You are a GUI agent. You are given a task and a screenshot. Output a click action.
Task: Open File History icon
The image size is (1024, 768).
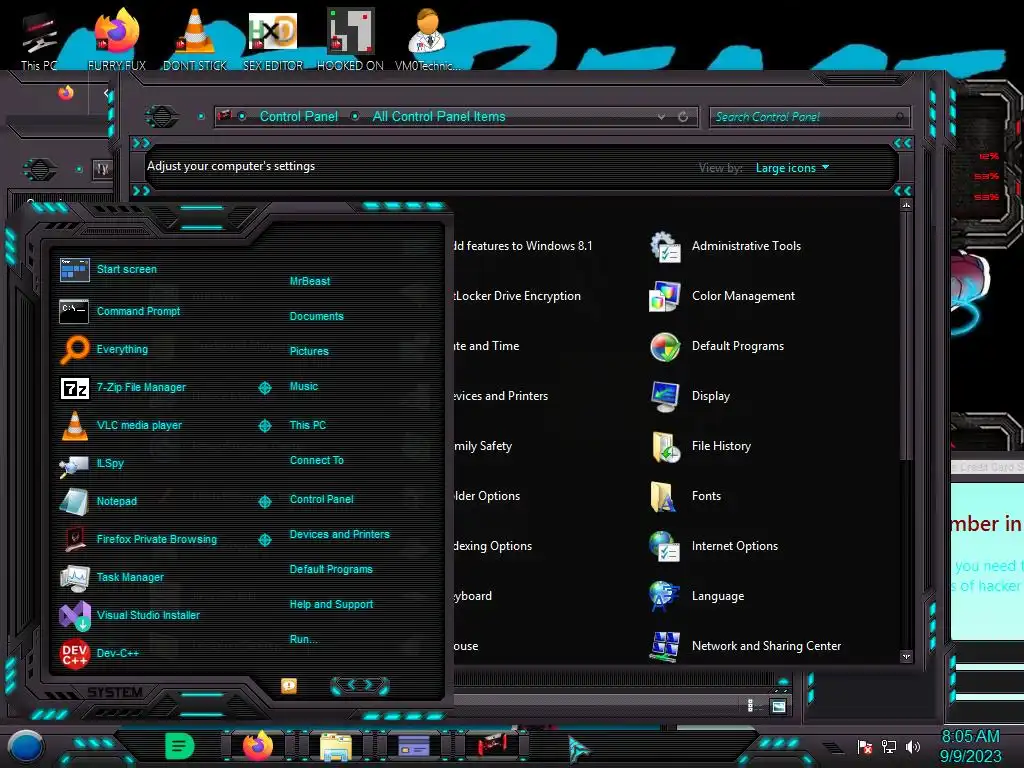pyautogui.click(x=665, y=447)
